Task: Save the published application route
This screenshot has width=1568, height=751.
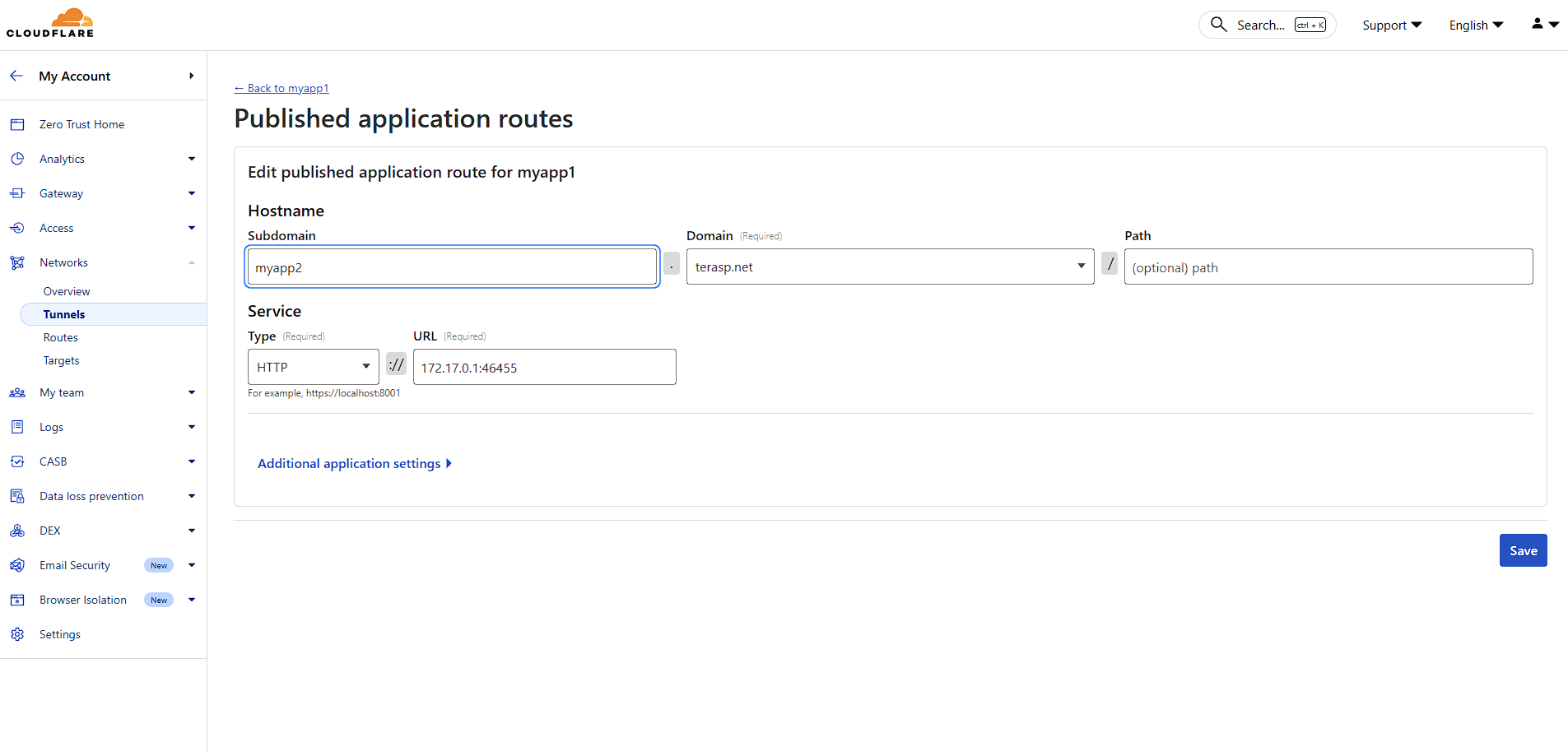Action: (x=1522, y=550)
